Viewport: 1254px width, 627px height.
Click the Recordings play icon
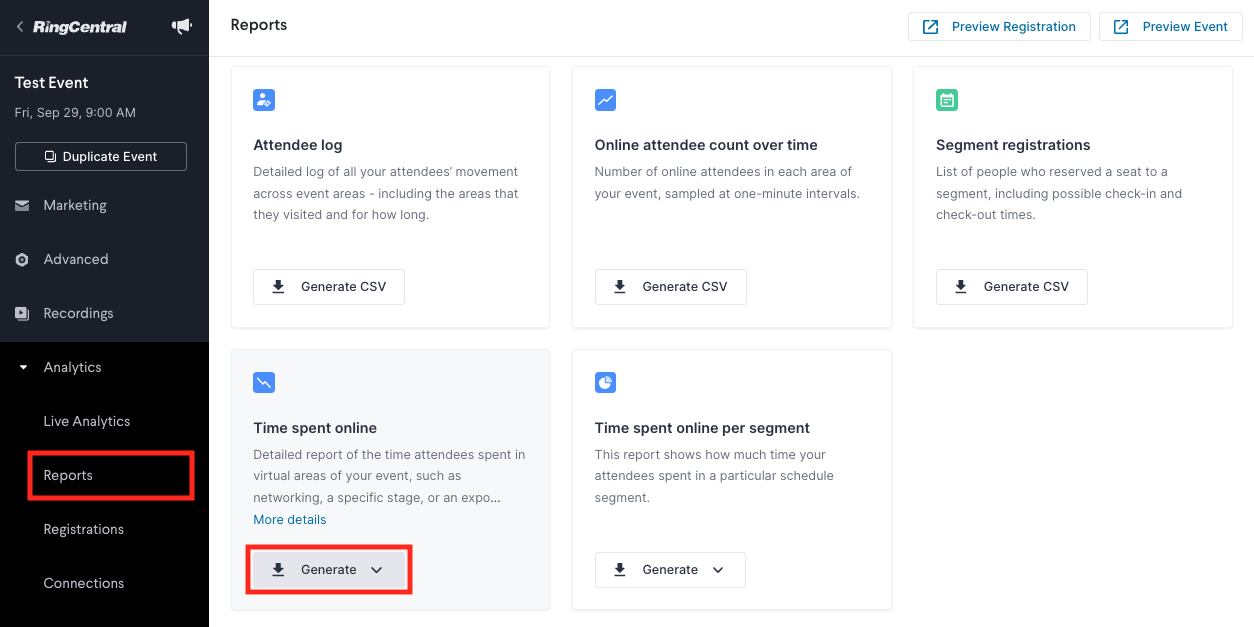tap(22, 314)
